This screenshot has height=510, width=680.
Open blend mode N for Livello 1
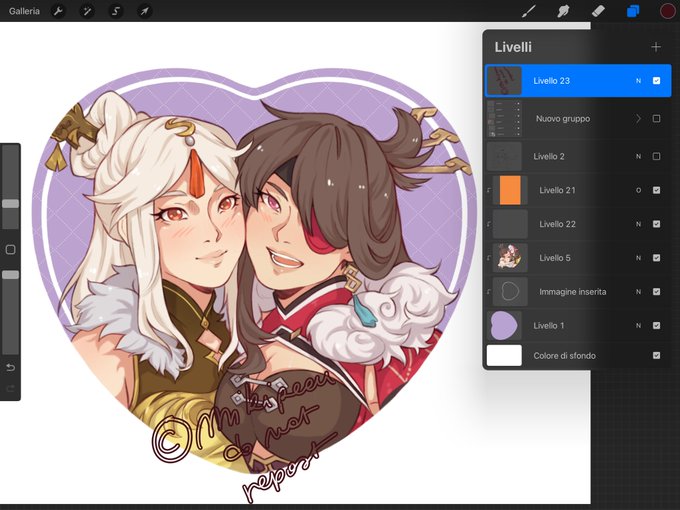point(638,325)
